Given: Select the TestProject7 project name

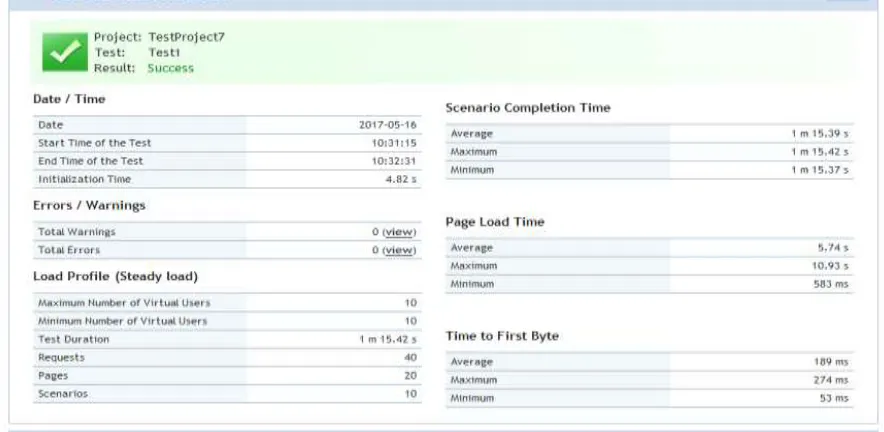Looking at the screenshot, I should coord(187,37).
